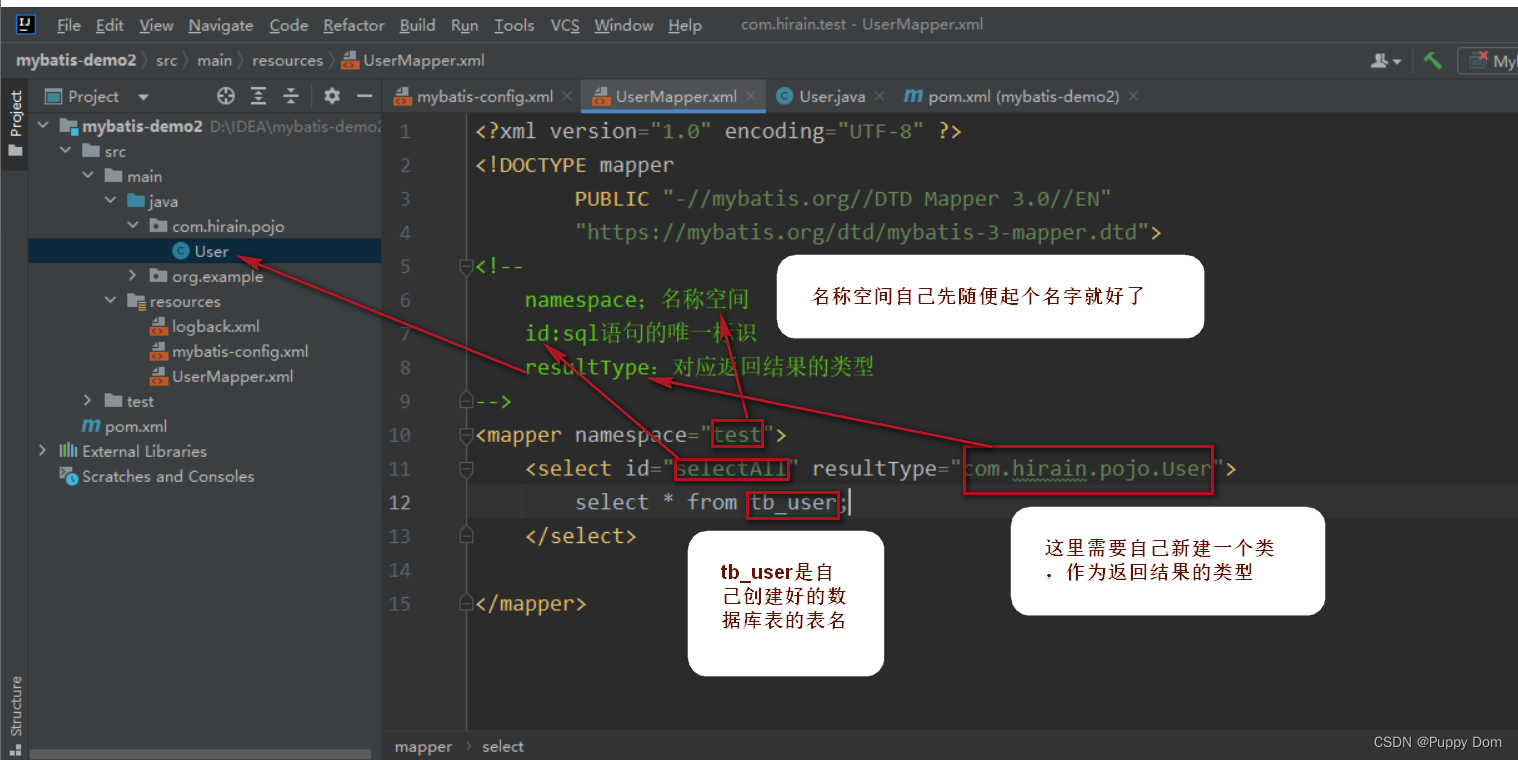Click the Collapse All icon in Project panel

click(291, 96)
